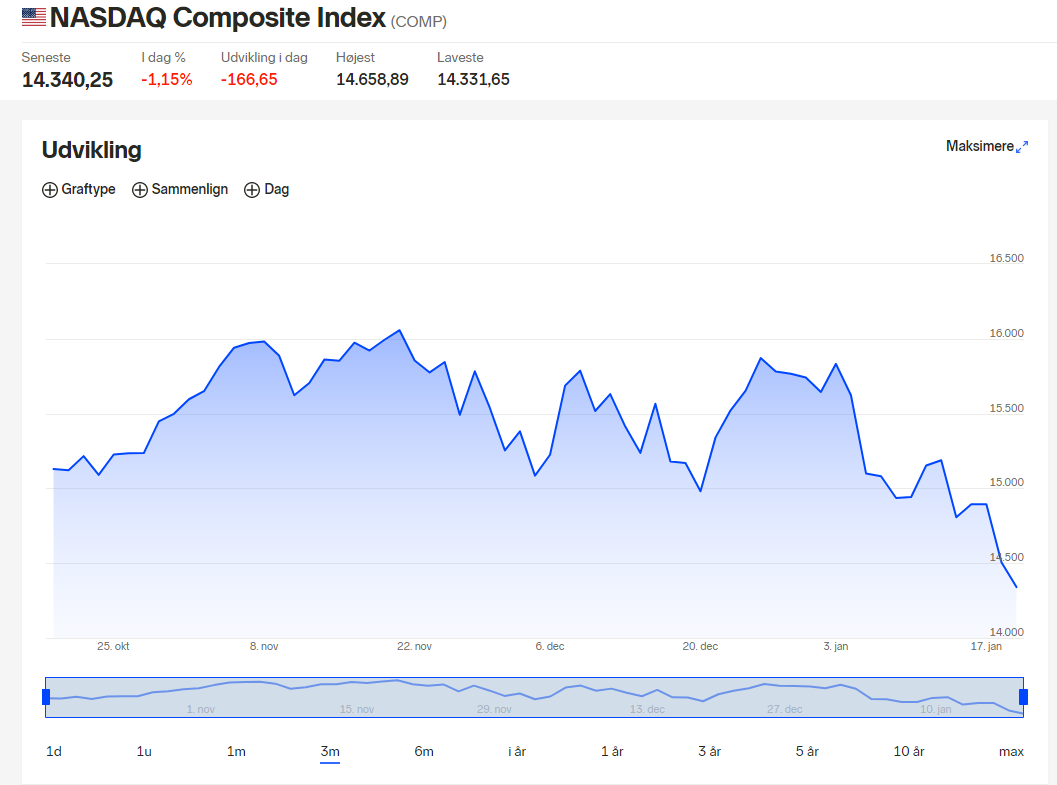The width and height of the screenshot is (1057, 785).
Task: Choose the 6m time range
Action: coord(424,751)
